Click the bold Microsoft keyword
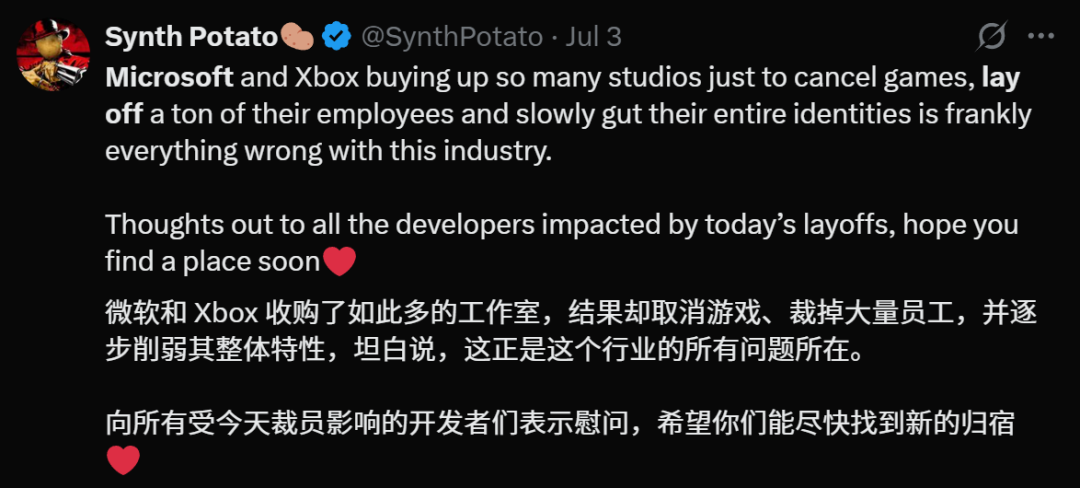Screen dimensions: 1080x488 point(169,78)
